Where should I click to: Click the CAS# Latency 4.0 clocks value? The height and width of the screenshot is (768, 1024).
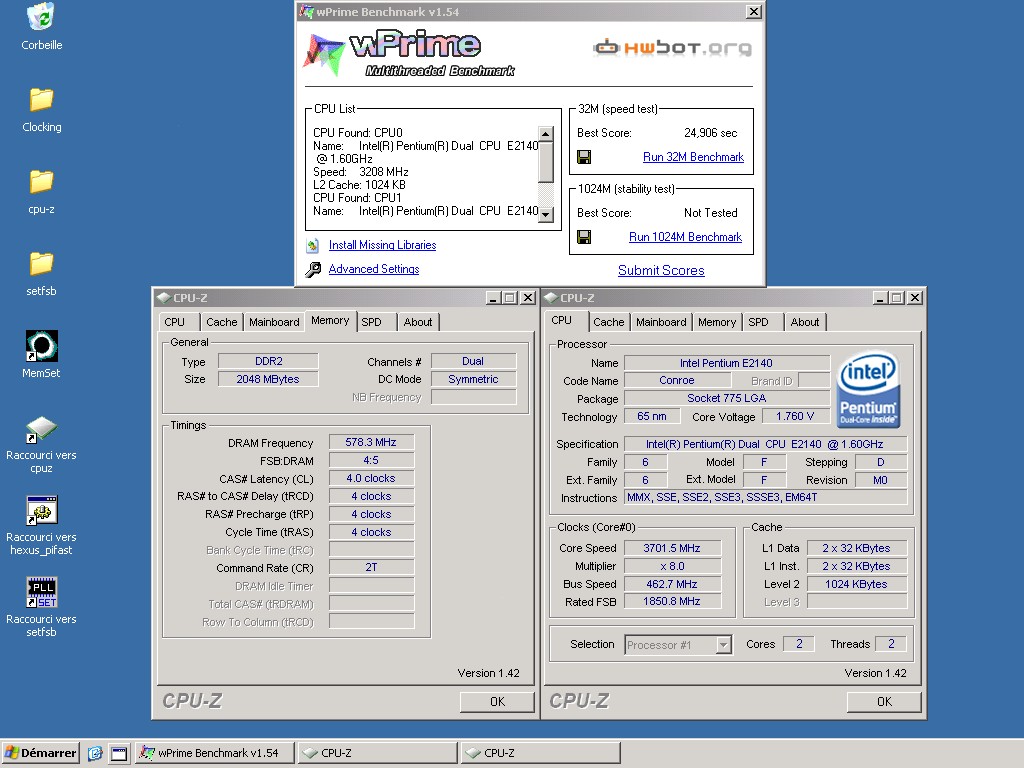click(x=371, y=478)
